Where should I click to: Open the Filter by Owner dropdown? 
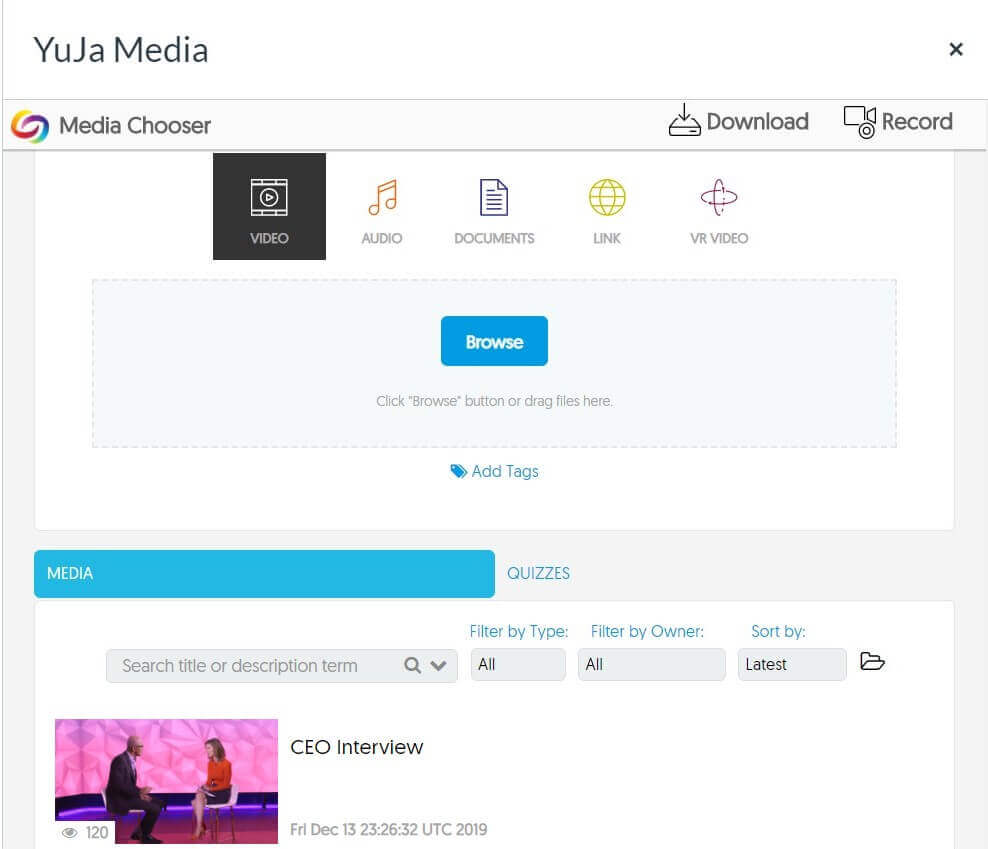(x=652, y=664)
